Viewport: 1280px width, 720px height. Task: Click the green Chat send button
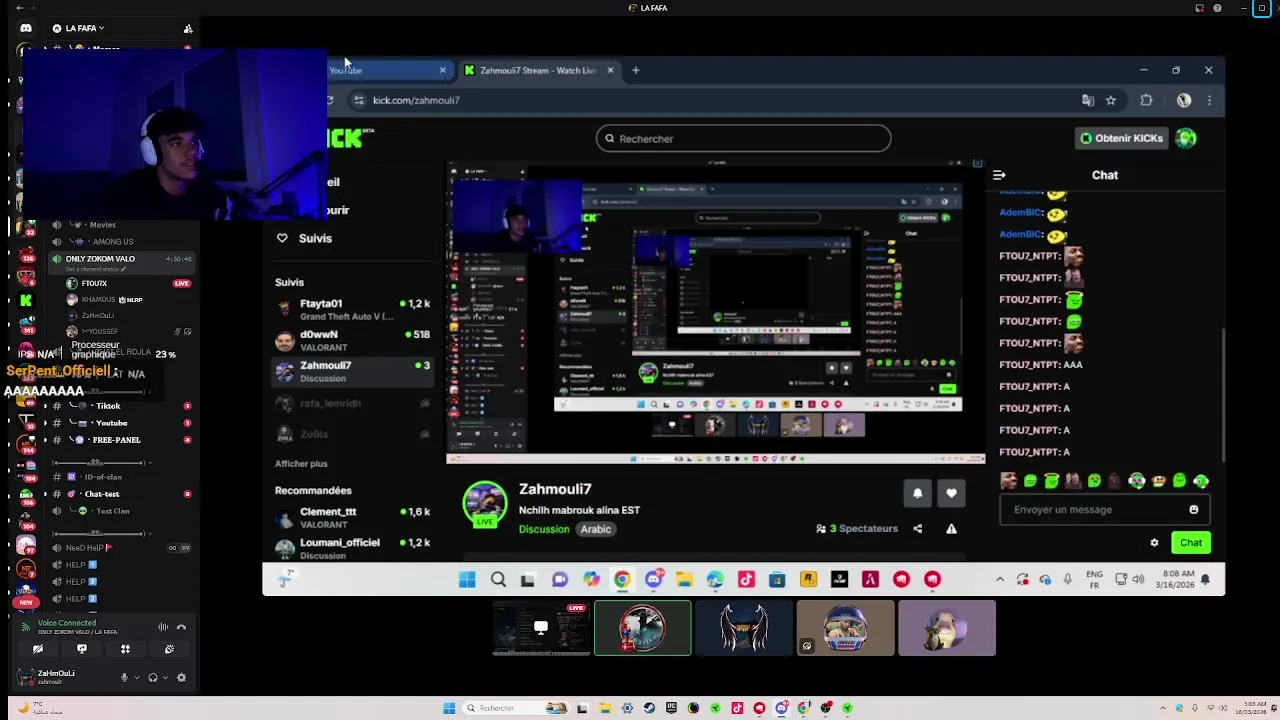pyautogui.click(x=1191, y=542)
